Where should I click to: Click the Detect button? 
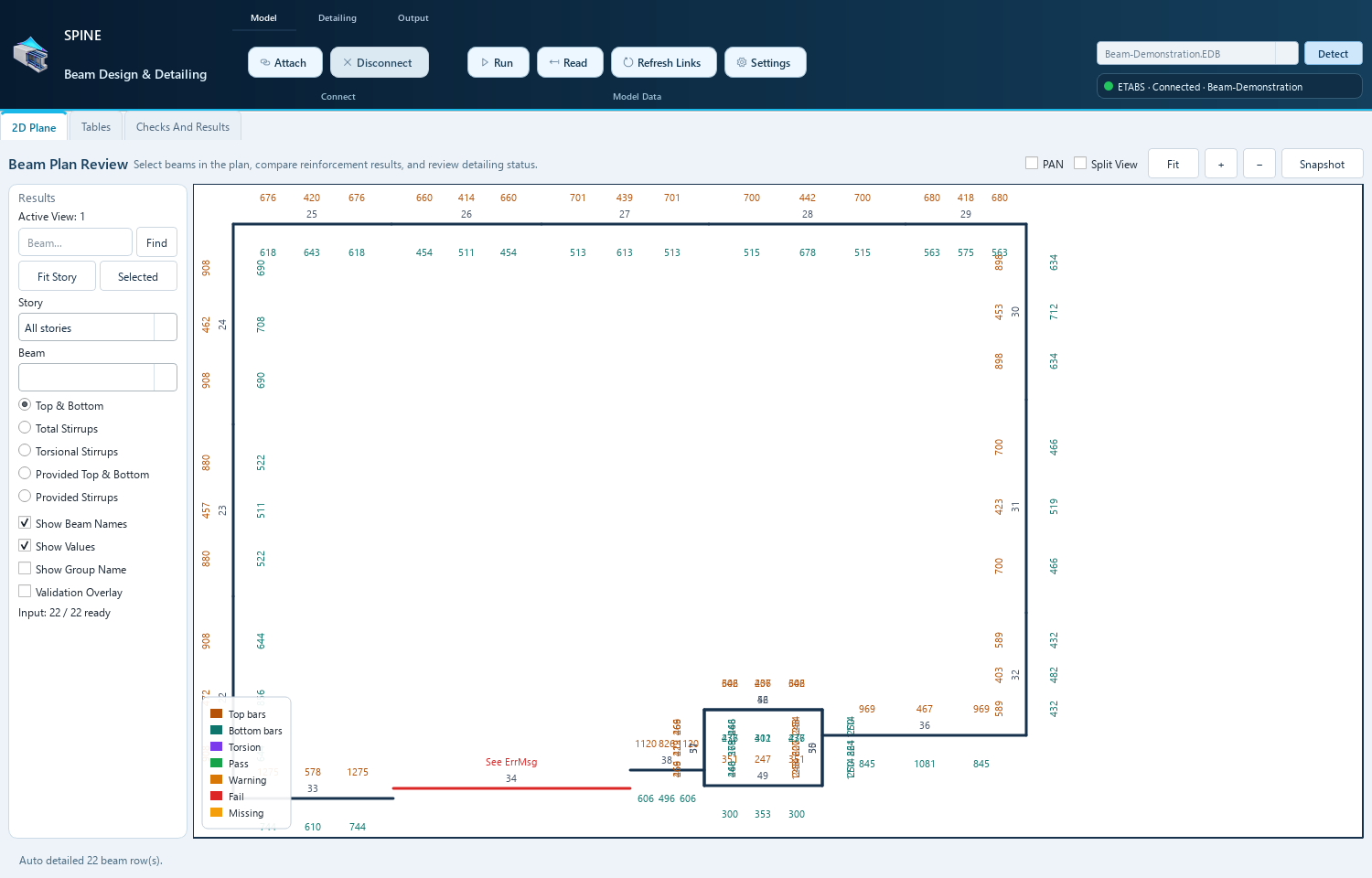click(x=1333, y=54)
